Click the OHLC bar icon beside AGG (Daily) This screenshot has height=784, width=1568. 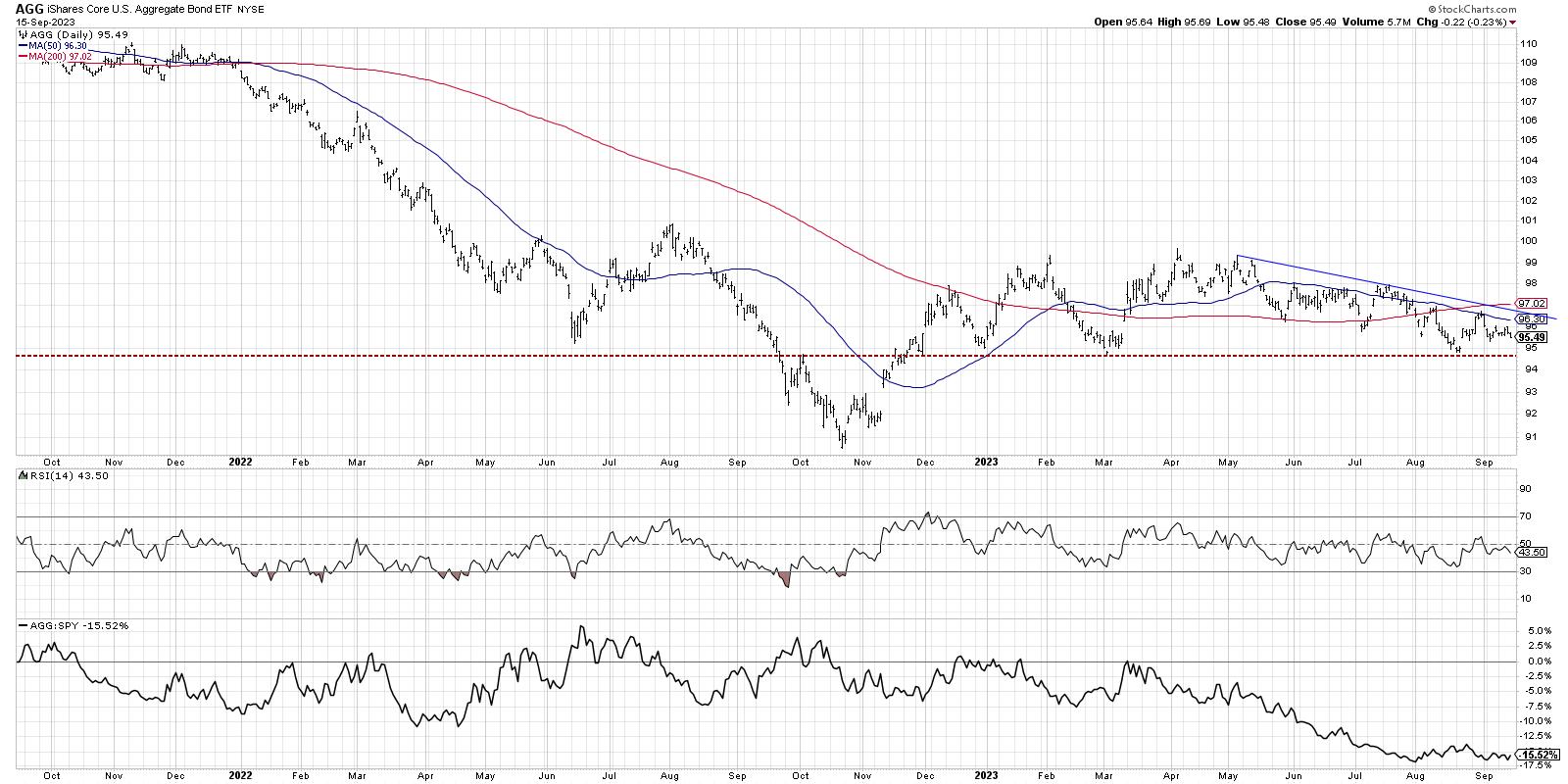click(22, 33)
